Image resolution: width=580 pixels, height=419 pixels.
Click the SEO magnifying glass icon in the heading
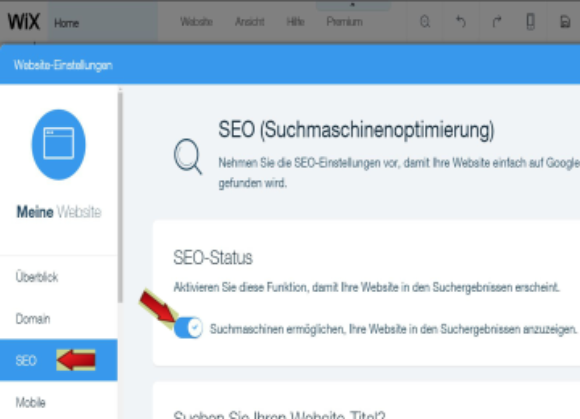(188, 156)
